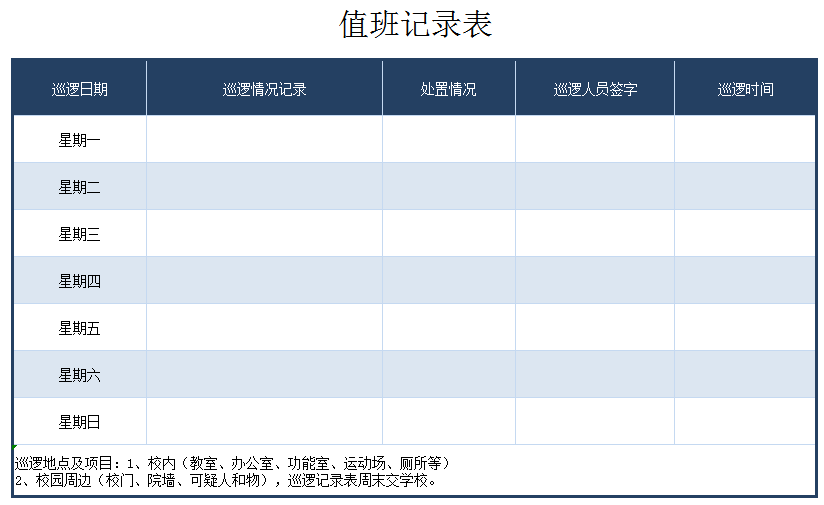Select 巡逻时间 cell in 星期二 row
This screenshot has width=824, height=505.
point(745,187)
